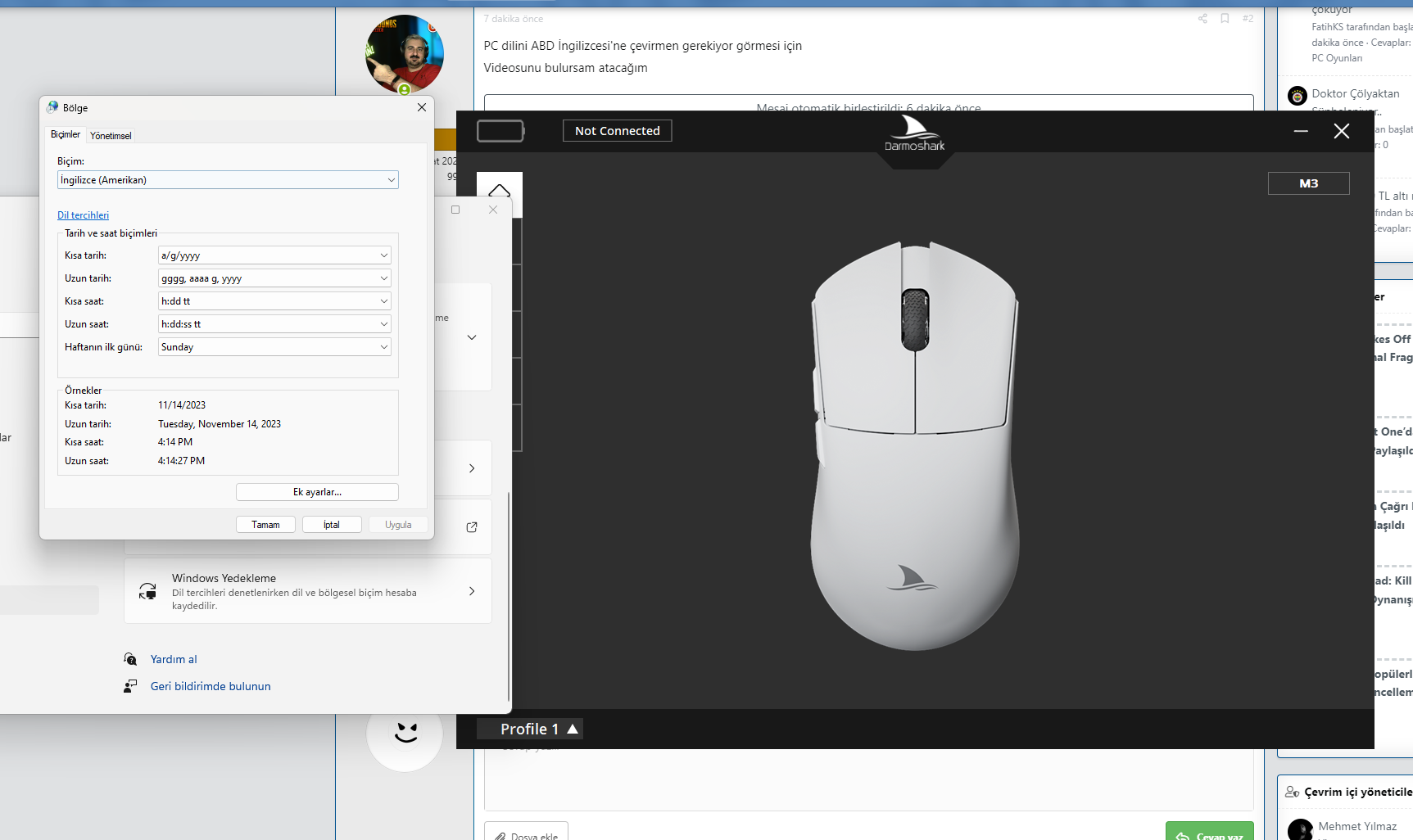Open Geri bildirimde bulunun link
Viewport: 1413px width, 840px height.
[211, 686]
